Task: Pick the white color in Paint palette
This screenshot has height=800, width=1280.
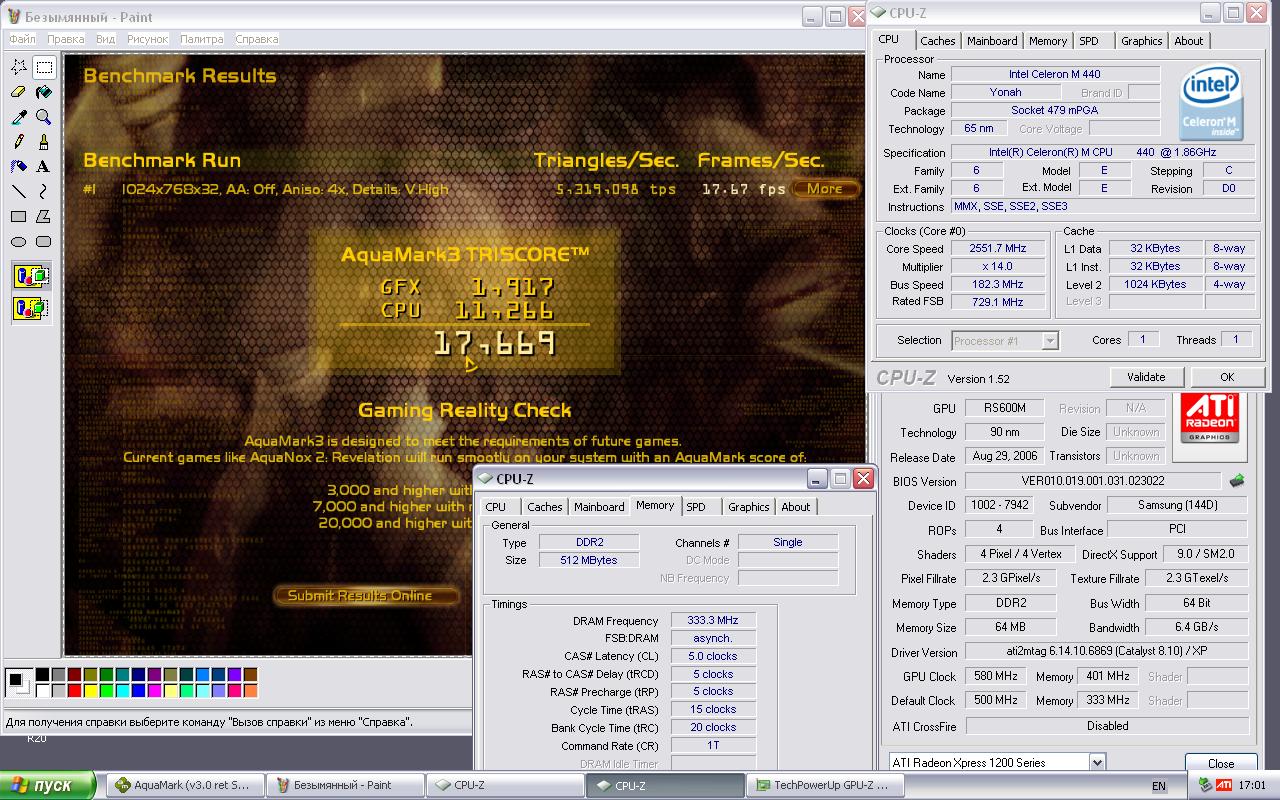Action: [x=43, y=690]
